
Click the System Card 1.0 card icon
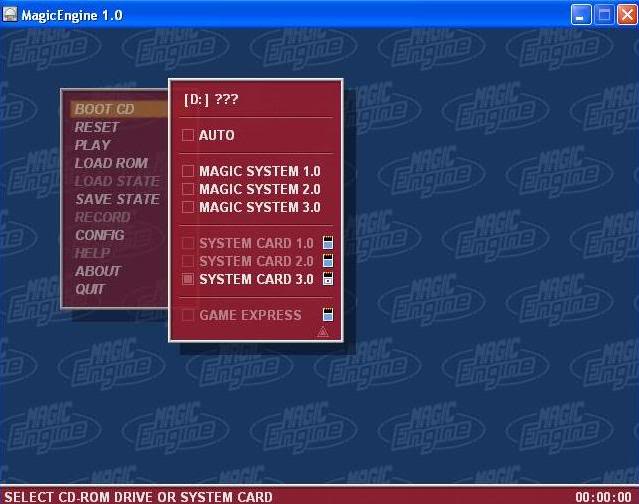click(x=328, y=242)
